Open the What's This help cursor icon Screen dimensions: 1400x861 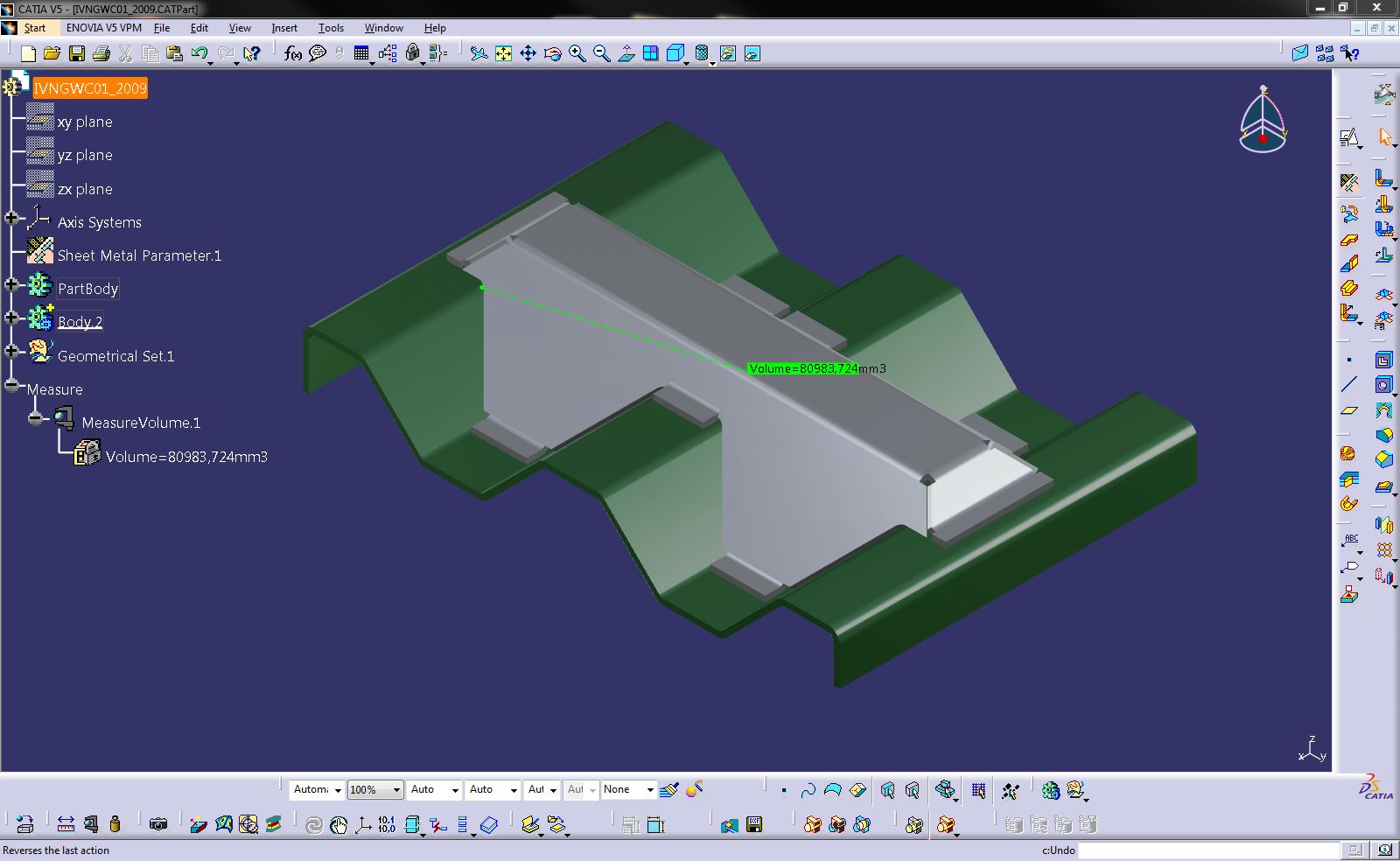pos(252,53)
